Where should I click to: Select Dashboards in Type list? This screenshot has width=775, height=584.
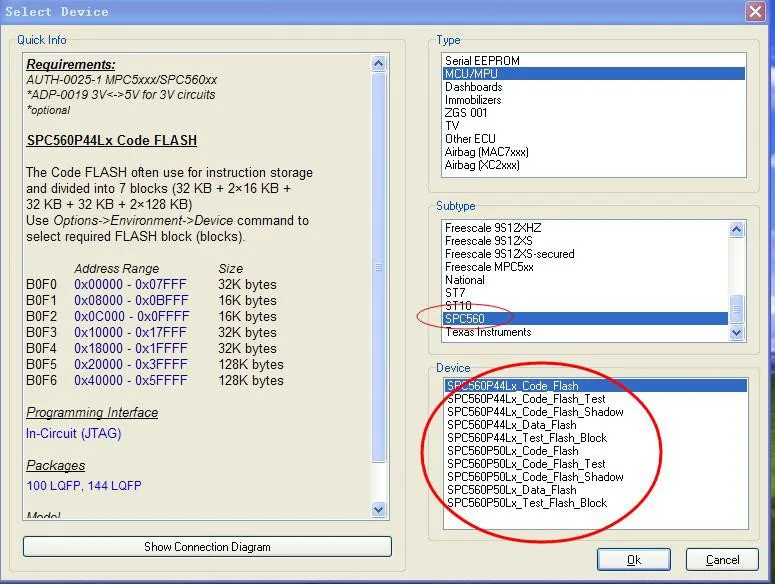point(474,87)
